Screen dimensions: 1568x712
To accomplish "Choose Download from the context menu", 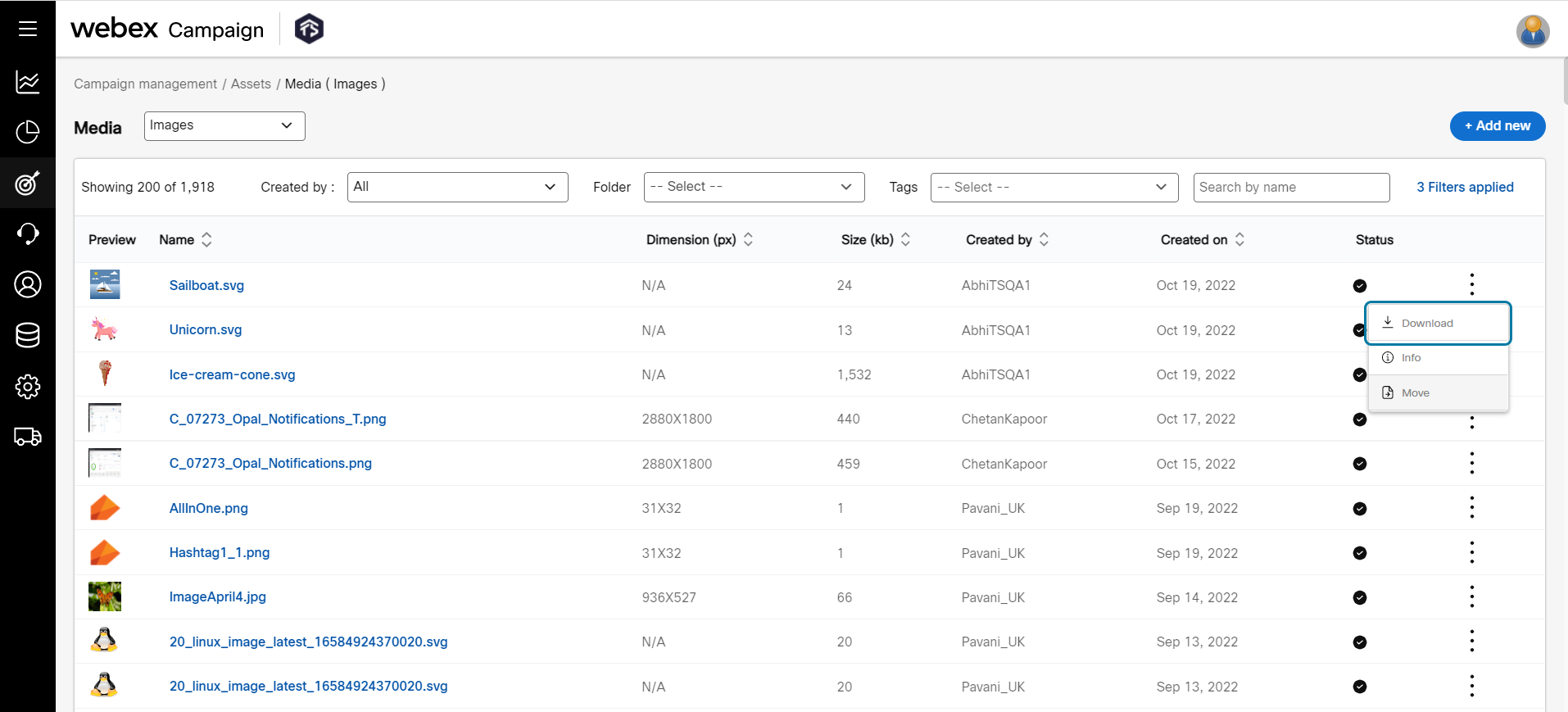I will pos(1438,323).
